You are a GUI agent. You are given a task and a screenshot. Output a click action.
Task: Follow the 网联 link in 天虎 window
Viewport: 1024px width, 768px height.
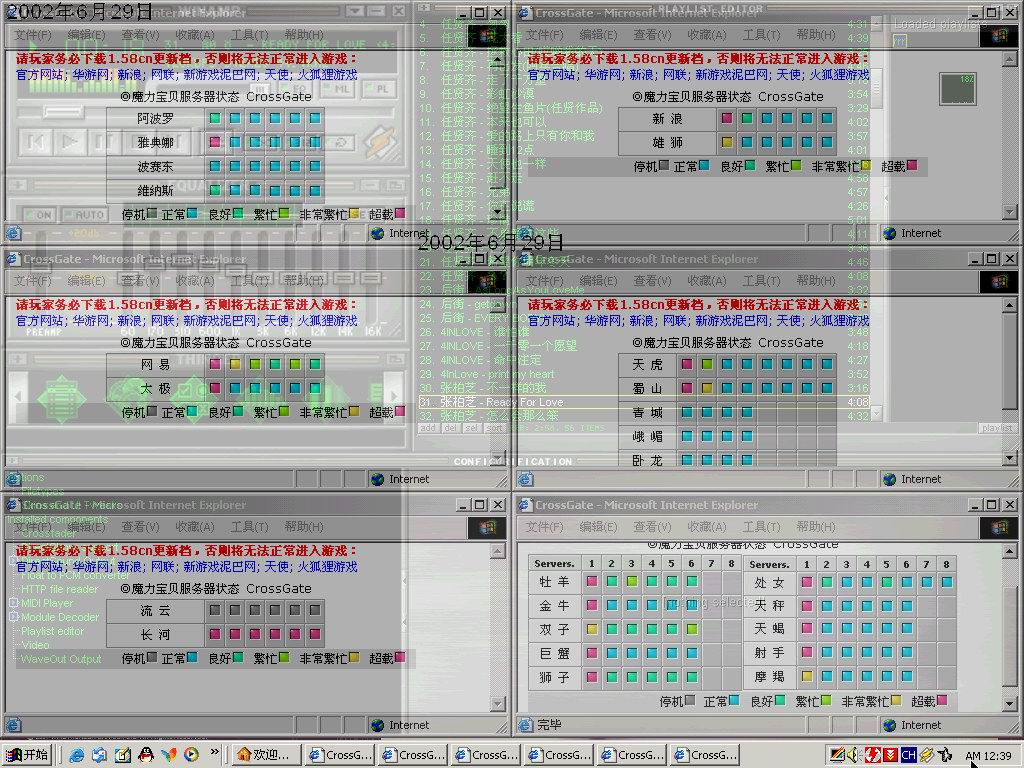(x=675, y=321)
